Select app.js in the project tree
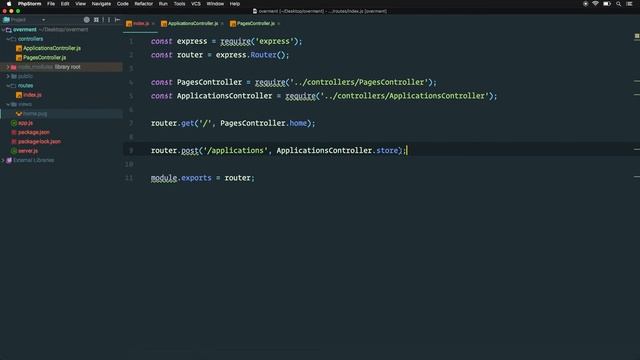Screen dimensions: 640x360 pyautogui.click(x=25, y=123)
